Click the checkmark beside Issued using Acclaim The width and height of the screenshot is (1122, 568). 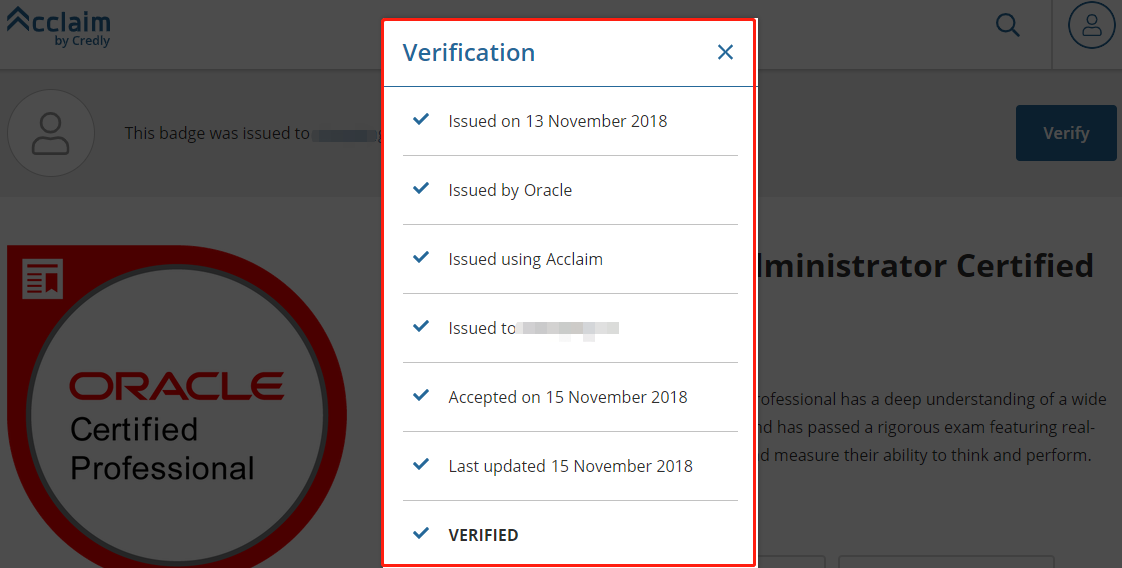pyautogui.click(x=421, y=258)
